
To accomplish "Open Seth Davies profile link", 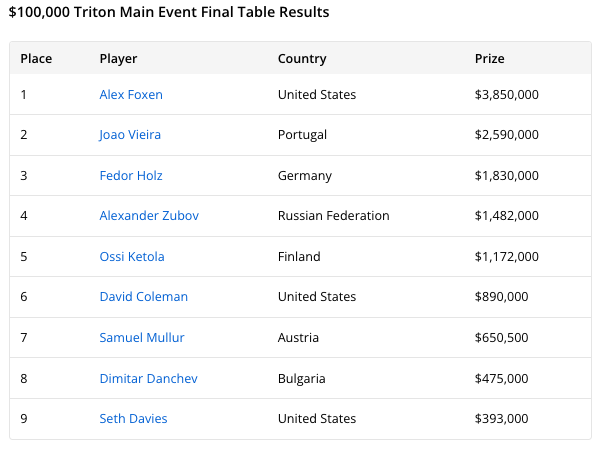I will 133,419.
